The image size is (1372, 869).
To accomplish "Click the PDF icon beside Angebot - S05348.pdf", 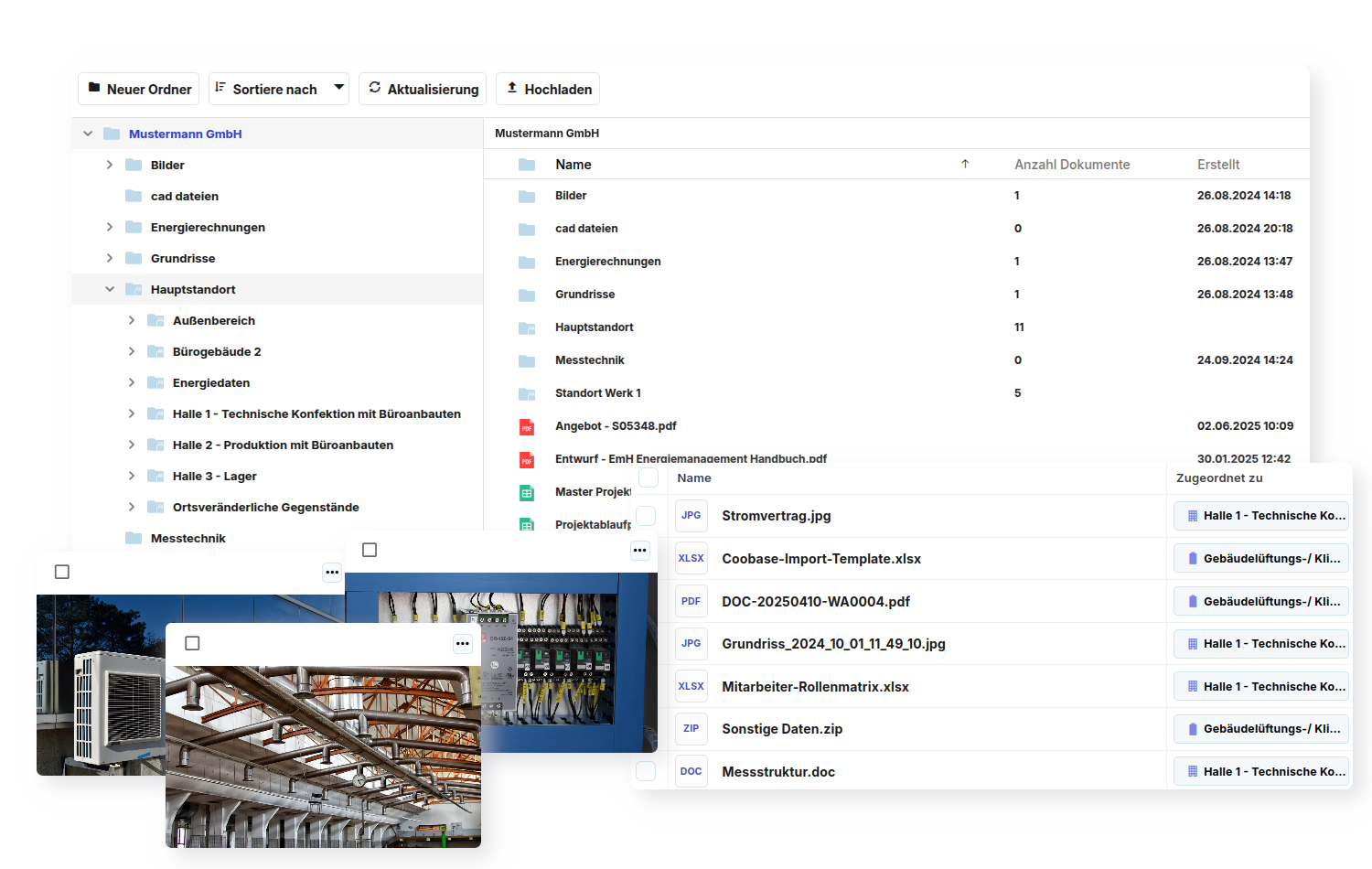I will click(527, 427).
